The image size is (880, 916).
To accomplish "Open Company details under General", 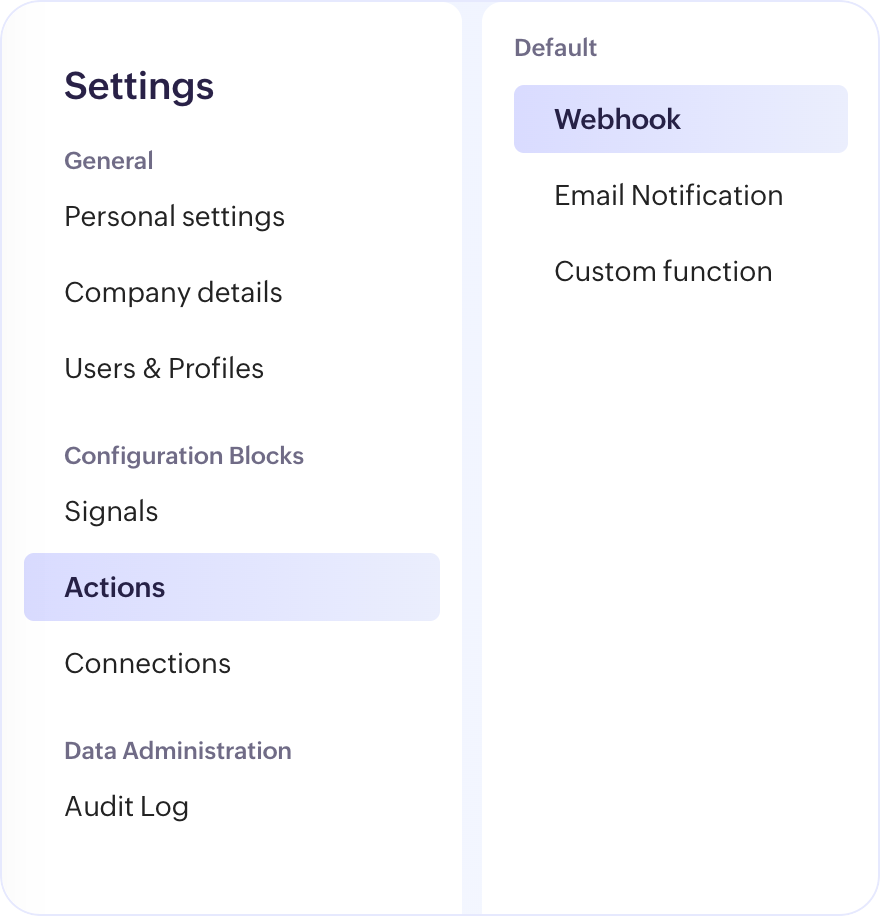I will coord(173,293).
